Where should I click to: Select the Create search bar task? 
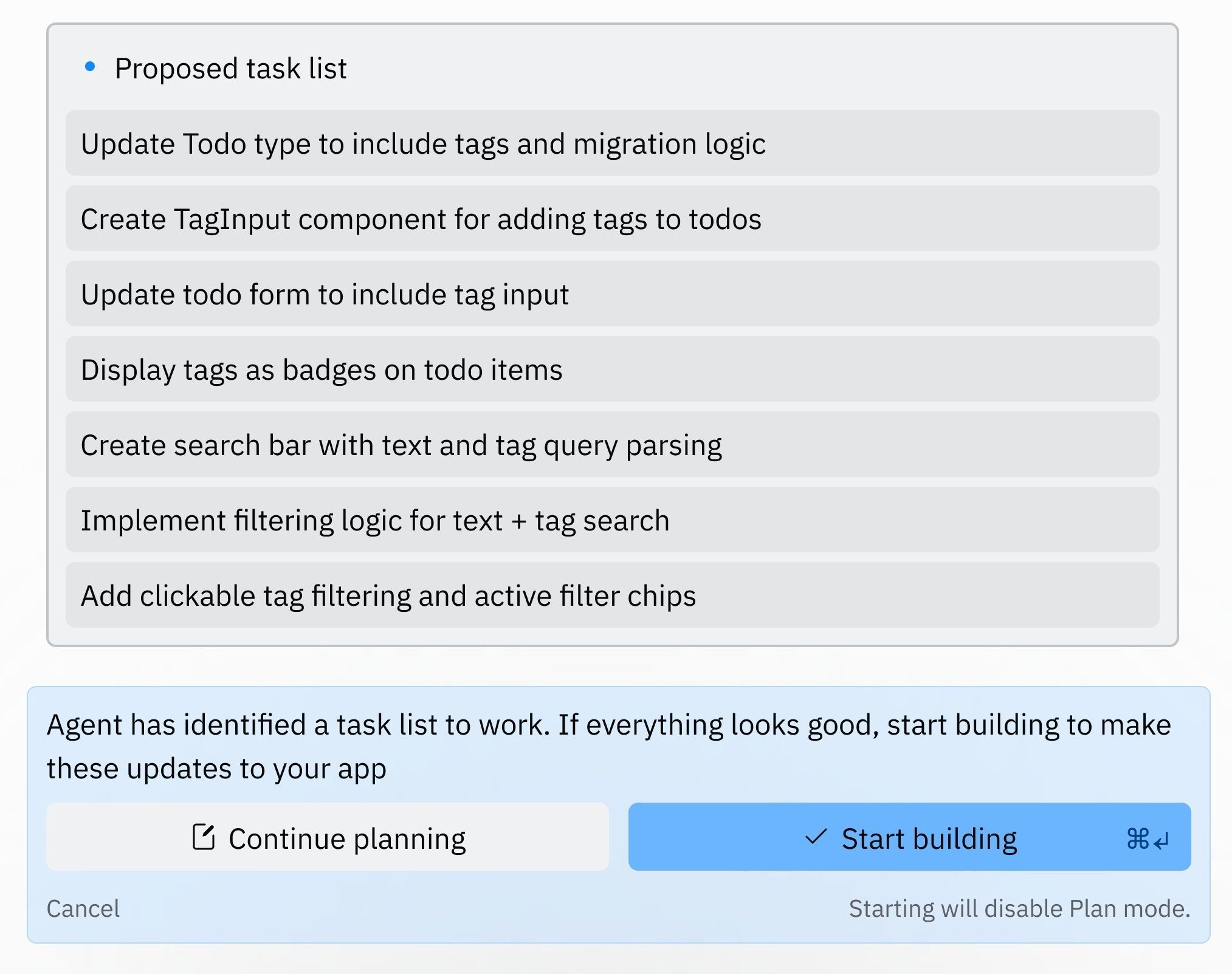click(613, 444)
